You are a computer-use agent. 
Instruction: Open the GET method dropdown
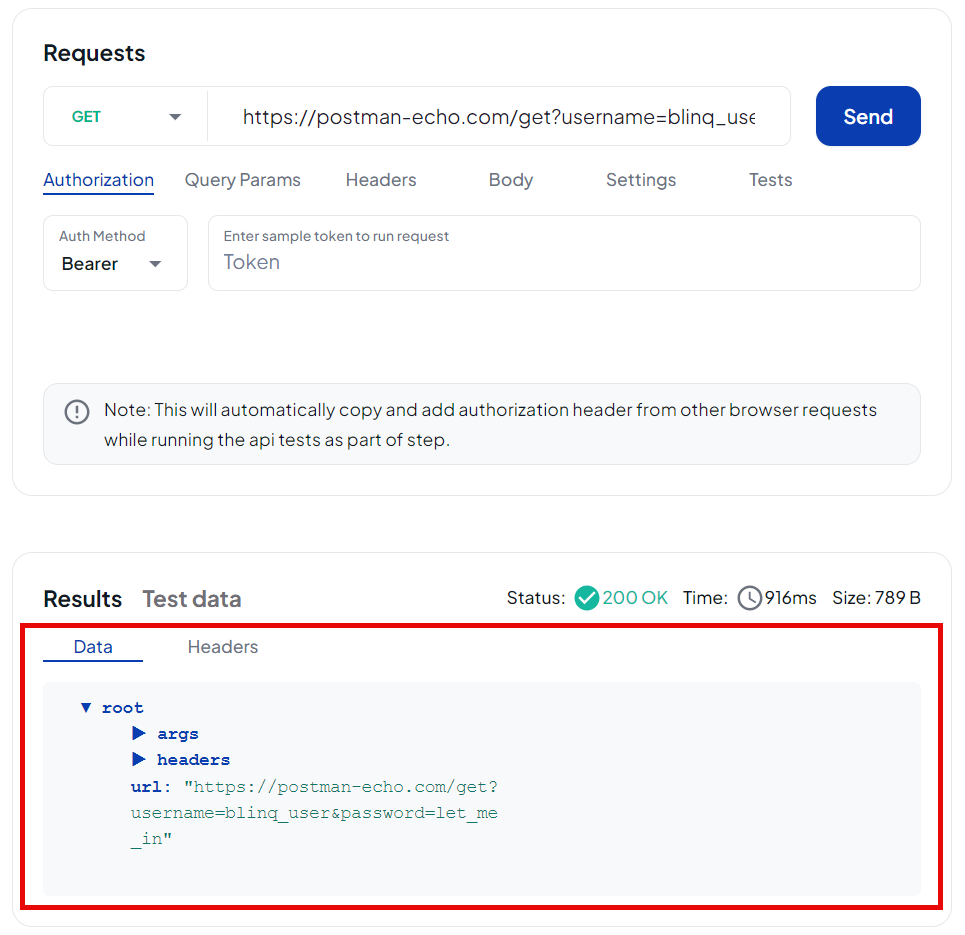[x=126, y=116]
